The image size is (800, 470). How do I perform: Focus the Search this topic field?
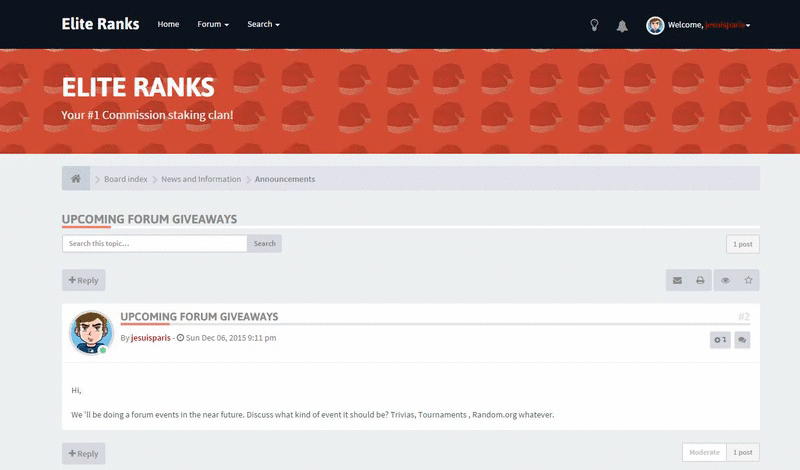point(155,243)
